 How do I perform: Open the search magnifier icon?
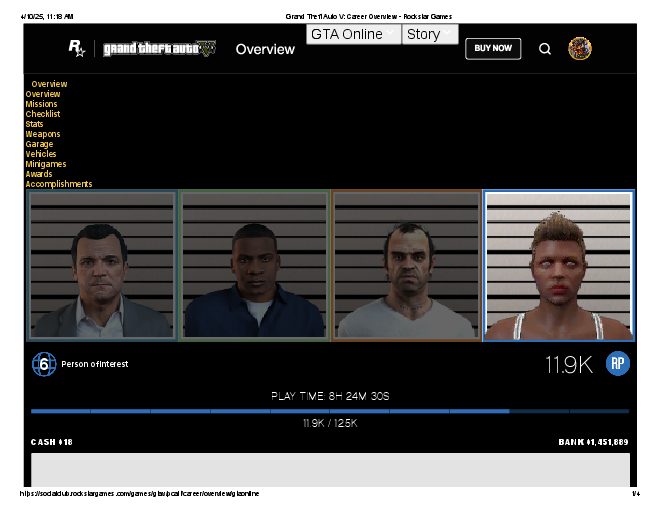pyautogui.click(x=545, y=49)
